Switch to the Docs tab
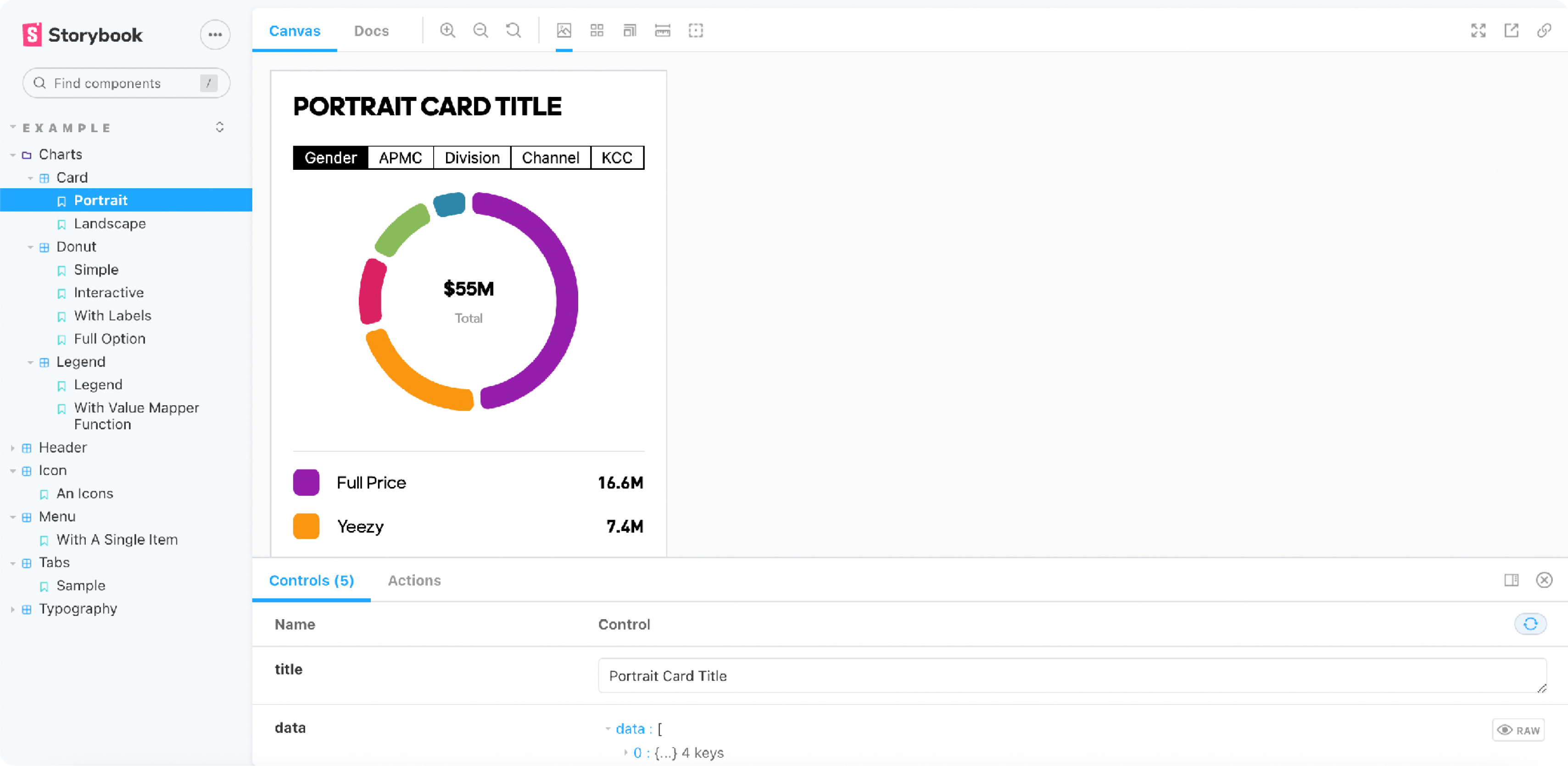Screen dimensions: 1568x766 click(x=371, y=30)
